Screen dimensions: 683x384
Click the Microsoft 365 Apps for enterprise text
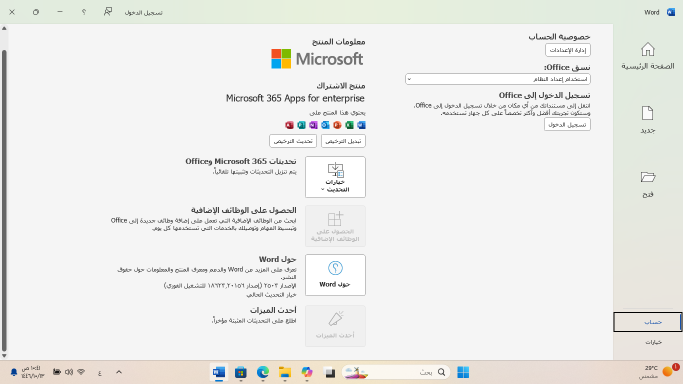pos(295,98)
